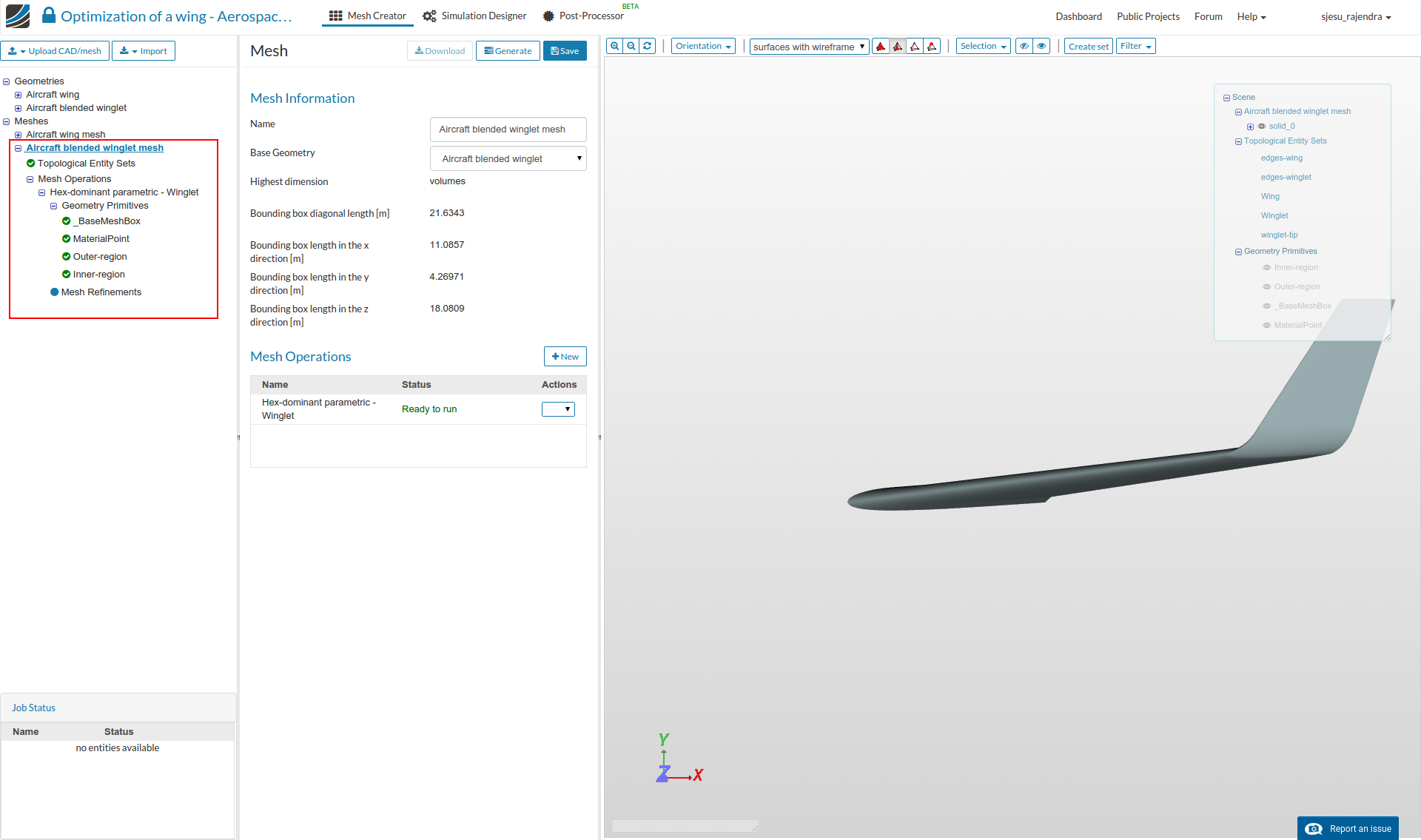
Task: Switch to the Simulation Designer tab
Action: (x=474, y=16)
